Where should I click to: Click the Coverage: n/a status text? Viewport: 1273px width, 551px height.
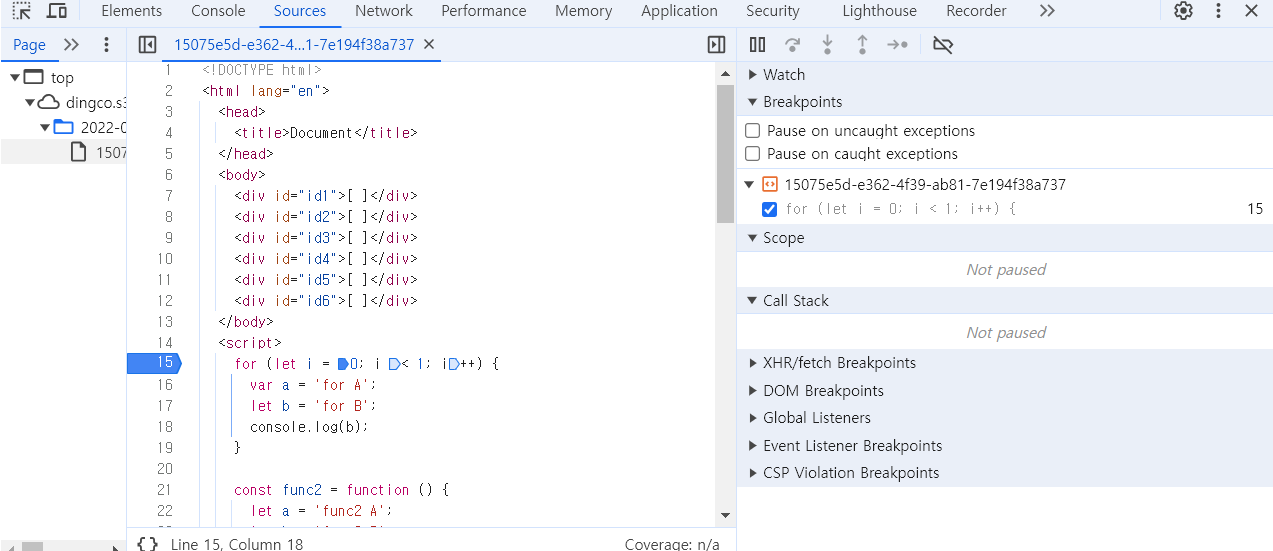click(x=672, y=544)
